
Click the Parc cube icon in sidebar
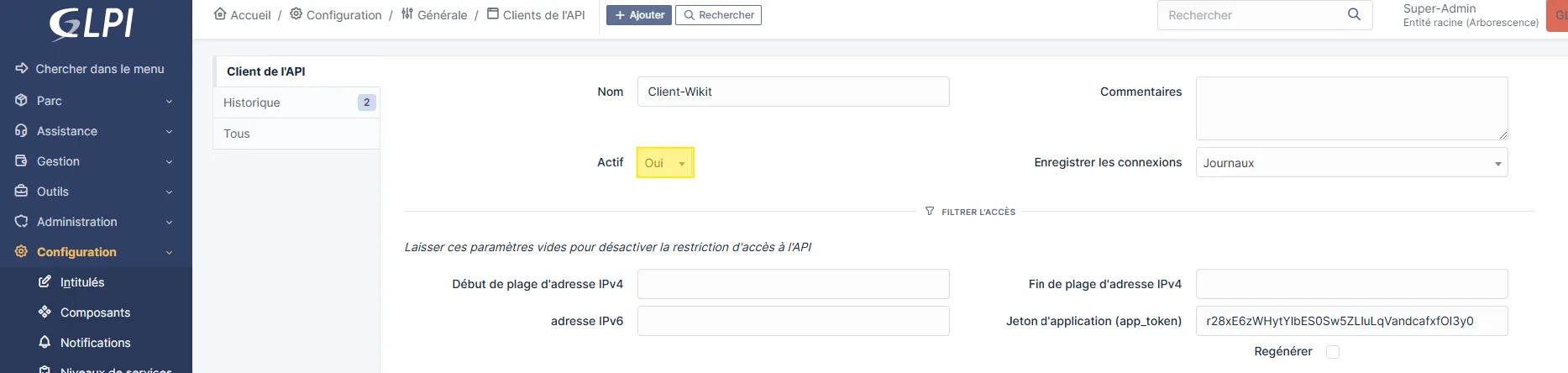(22, 101)
